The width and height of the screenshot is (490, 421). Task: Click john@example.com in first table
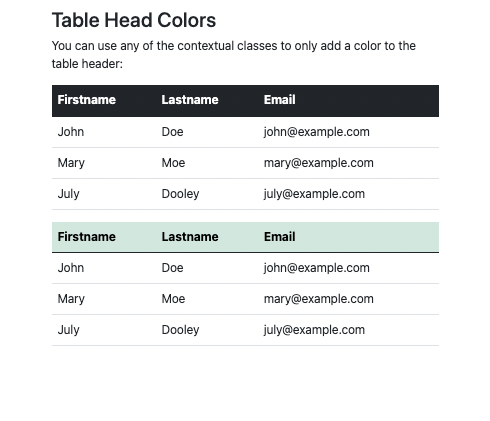(317, 132)
